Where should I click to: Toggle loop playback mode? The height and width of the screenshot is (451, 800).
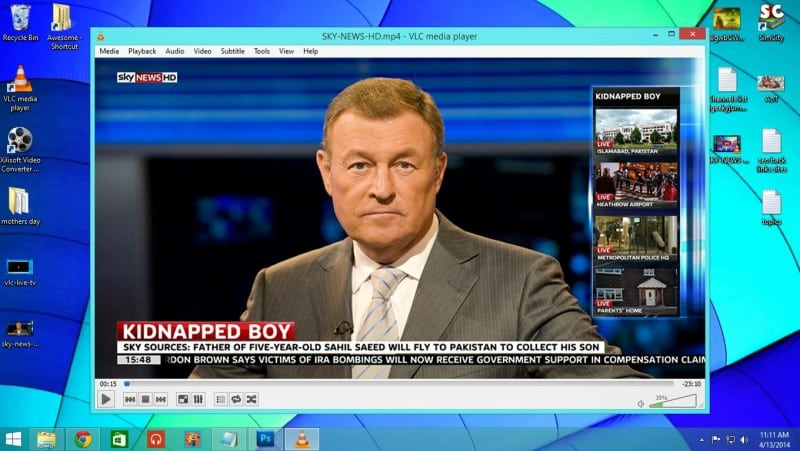coord(236,399)
